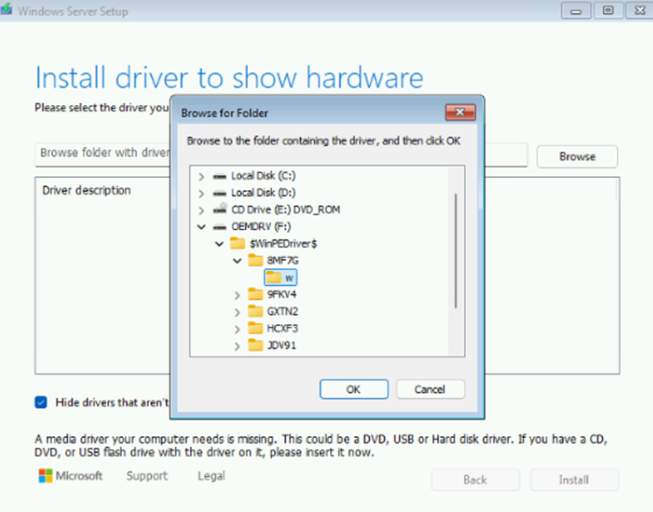Expand the HCXF3 folder

pos(237,329)
